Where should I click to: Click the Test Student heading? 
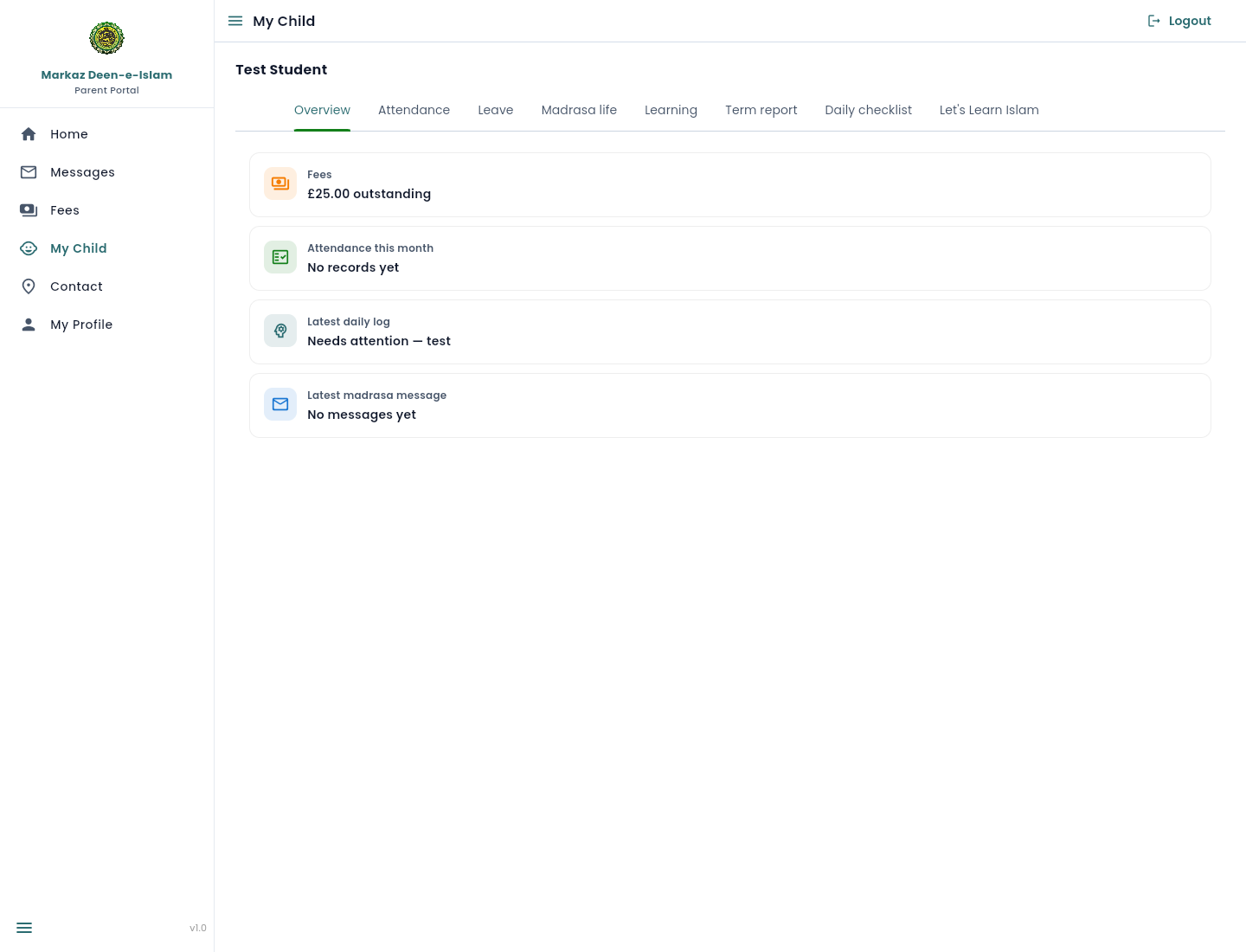point(281,70)
